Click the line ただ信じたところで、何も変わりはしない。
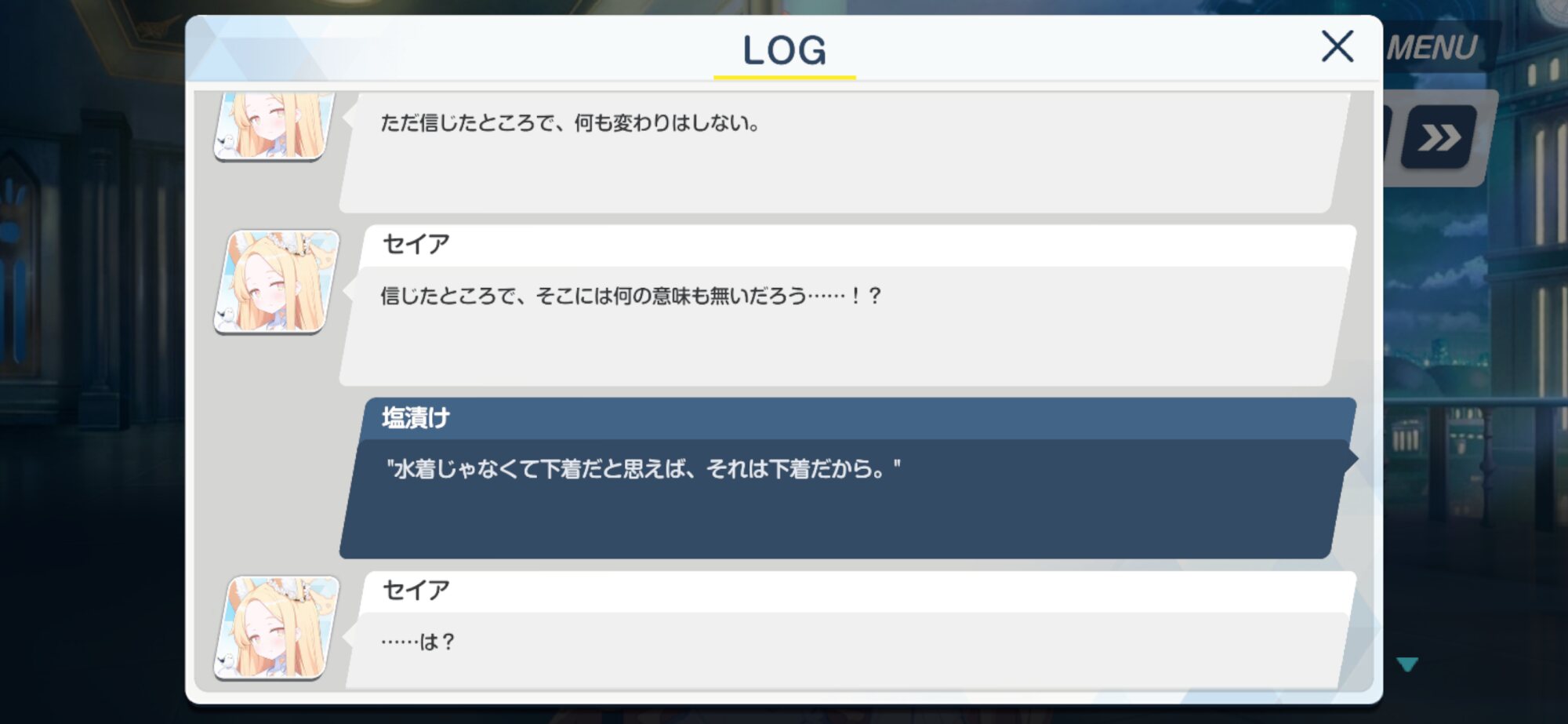 pos(570,123)
